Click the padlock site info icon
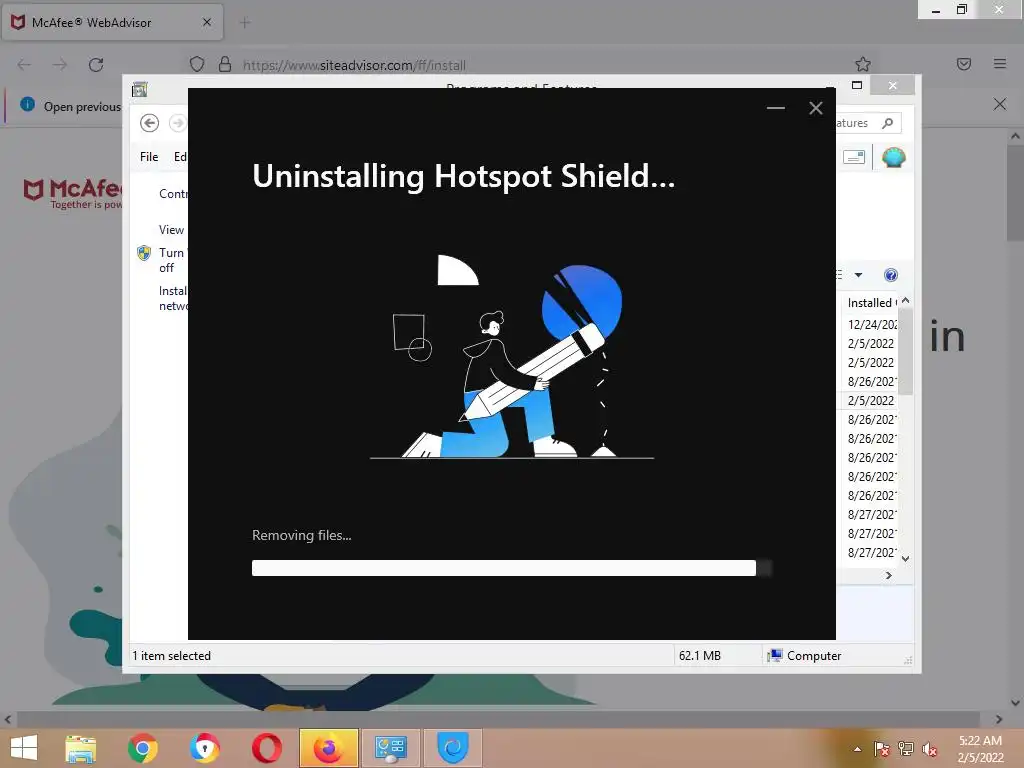Screen dimensions: 1024x768 pyautogui.click(x=225, y=64)
